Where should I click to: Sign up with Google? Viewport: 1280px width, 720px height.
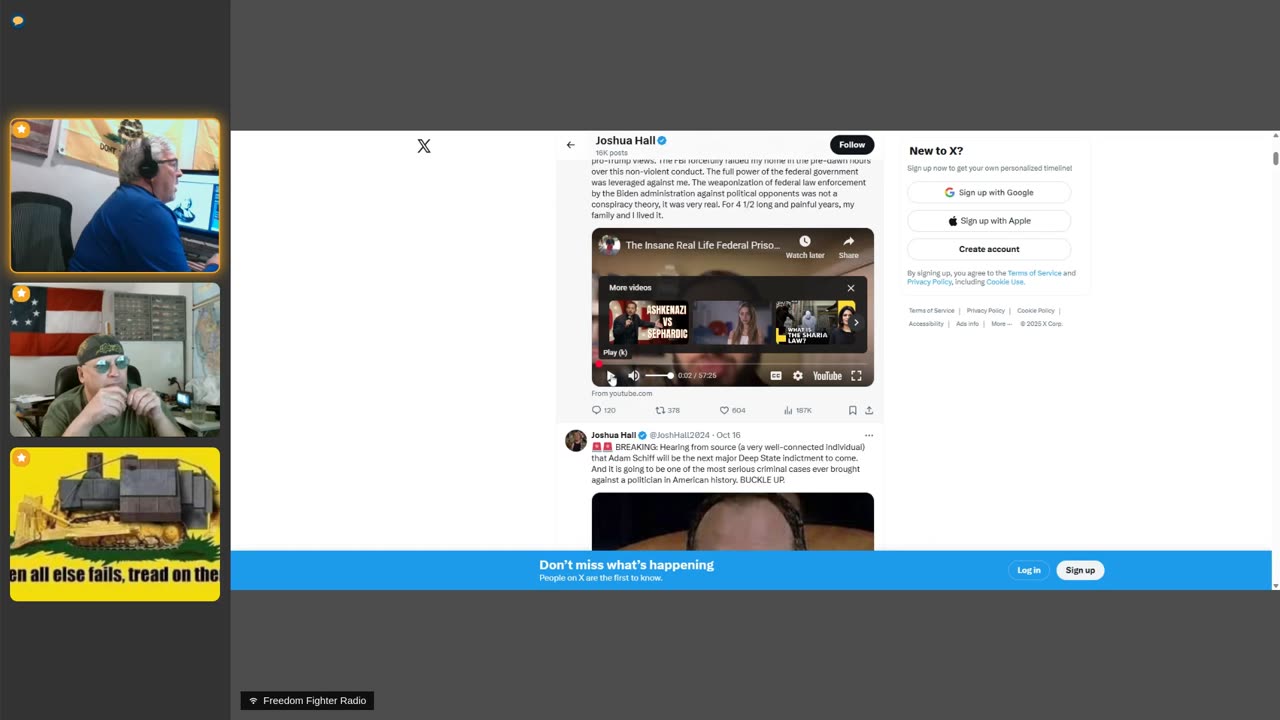pos(989,192)
